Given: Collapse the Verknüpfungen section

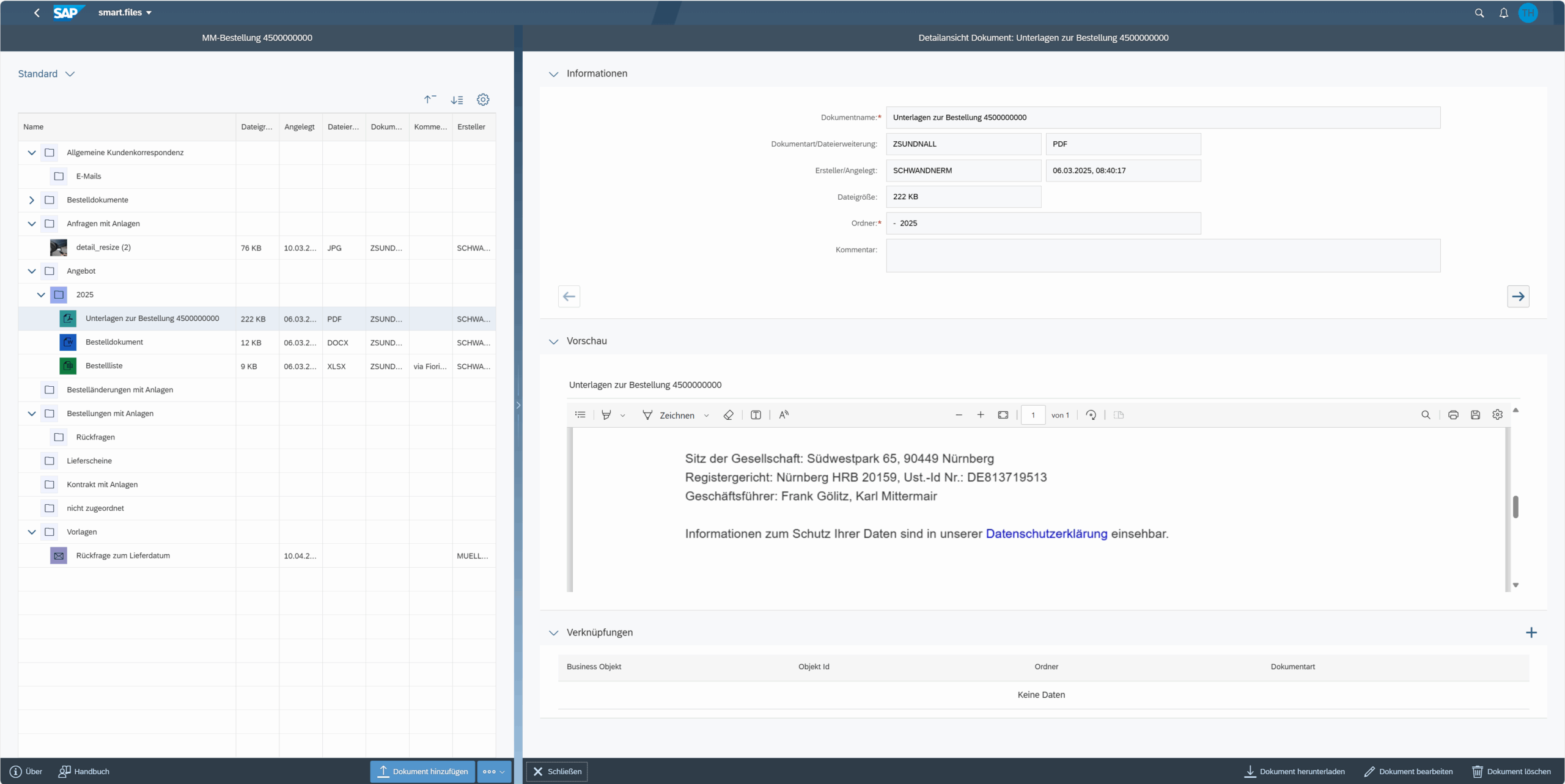Looking at the screenshot, I should point(554,633).
